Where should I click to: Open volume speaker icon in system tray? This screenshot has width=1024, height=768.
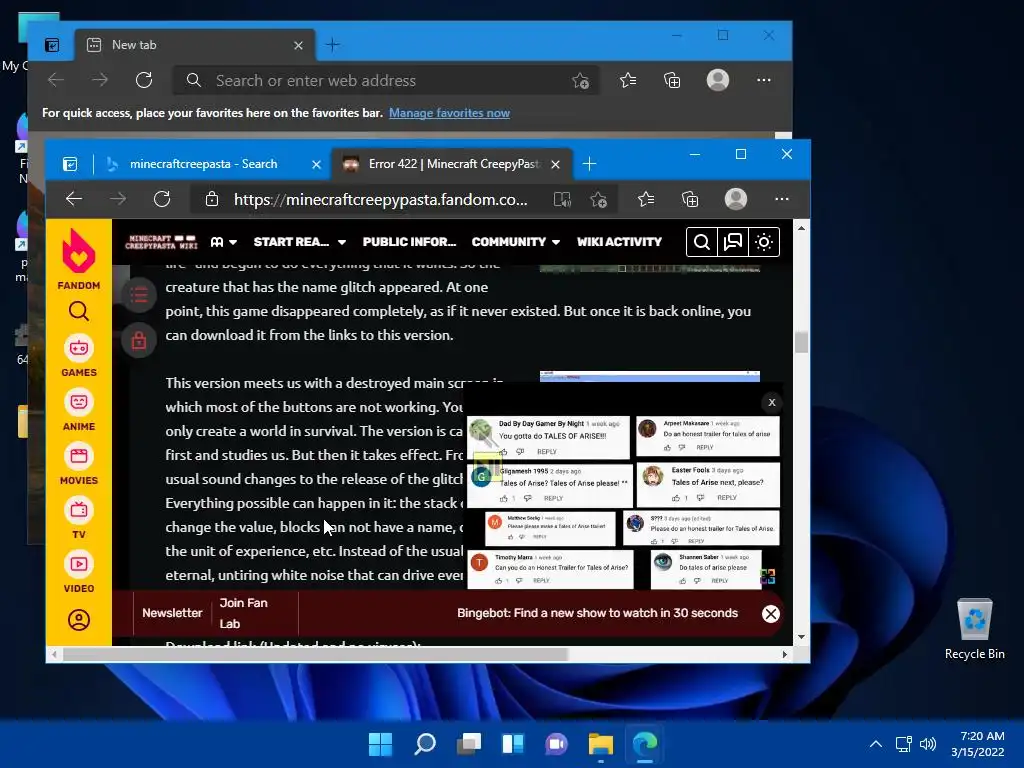click(x=927, y=744)
